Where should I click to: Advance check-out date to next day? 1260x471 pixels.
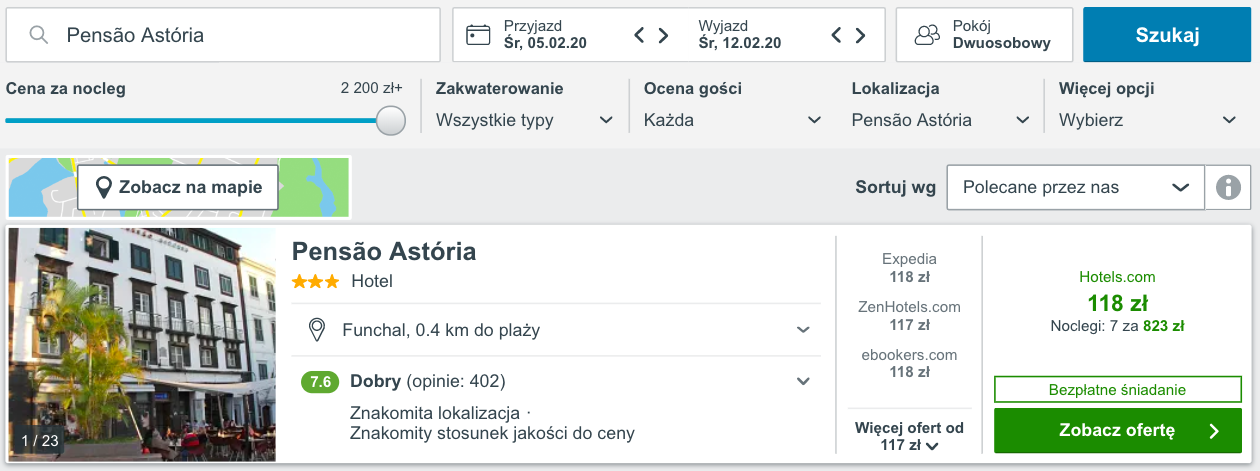[860, 36]
